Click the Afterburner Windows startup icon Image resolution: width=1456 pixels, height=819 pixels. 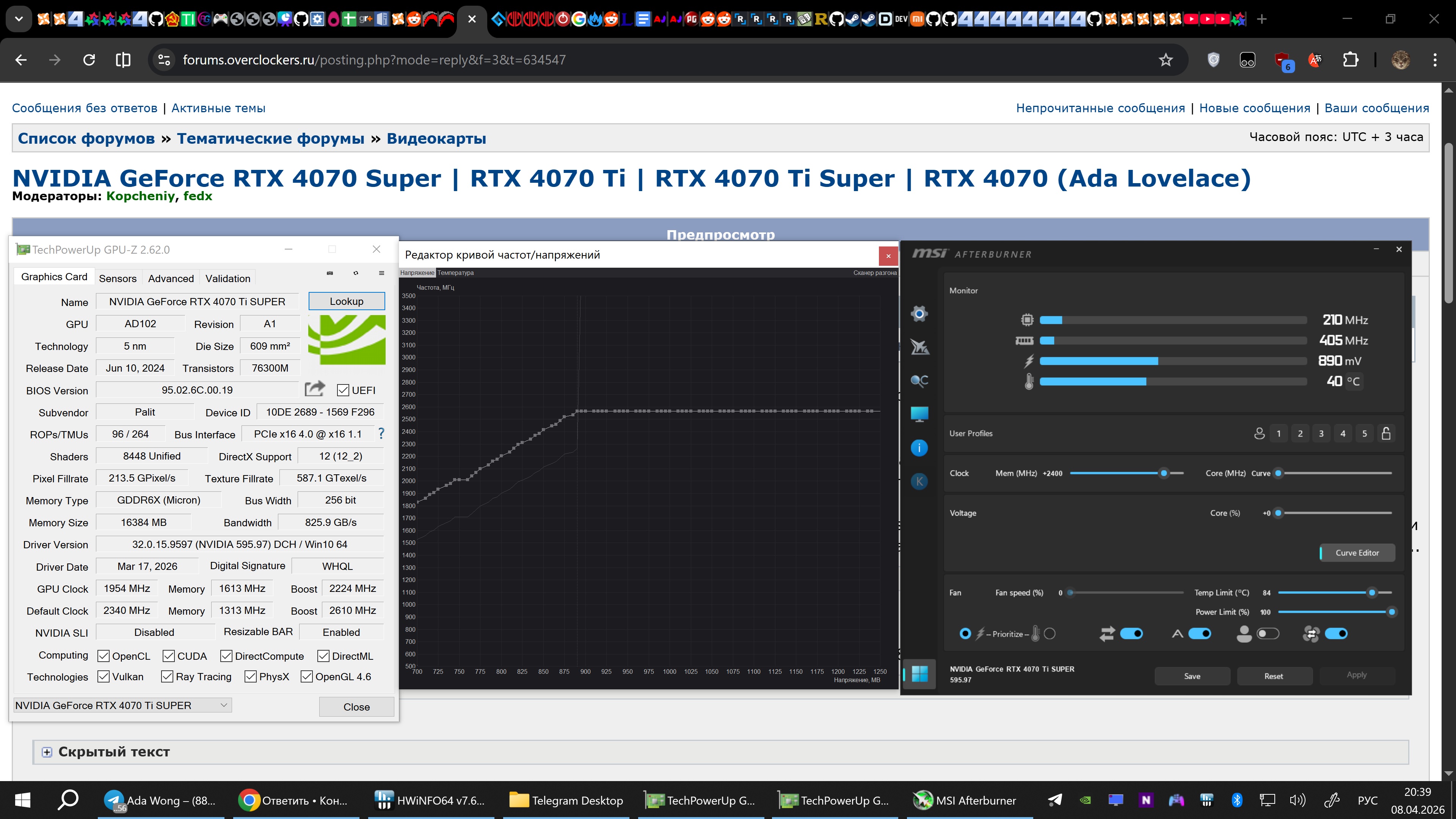click(919, 674)
